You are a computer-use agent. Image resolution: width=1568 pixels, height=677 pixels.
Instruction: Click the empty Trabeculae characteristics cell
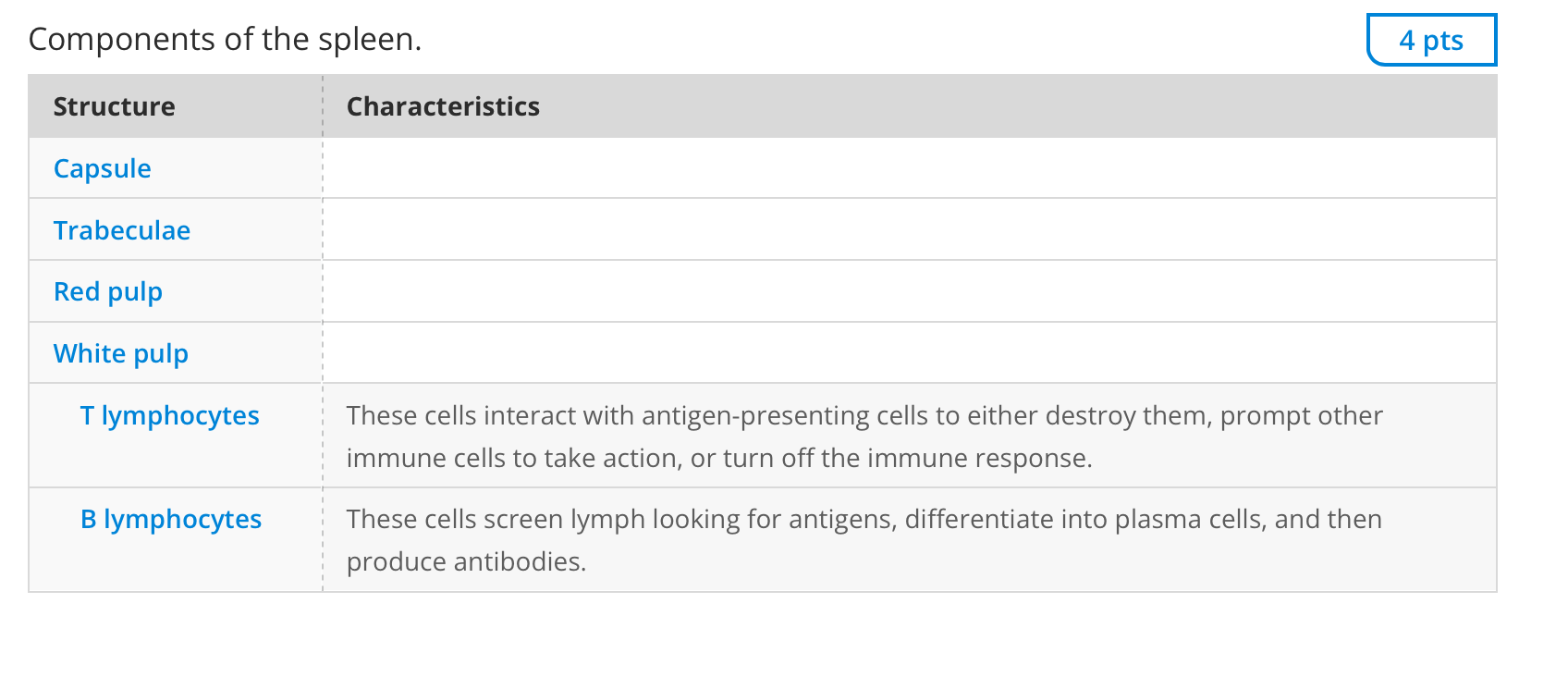[x=908, y=230]
